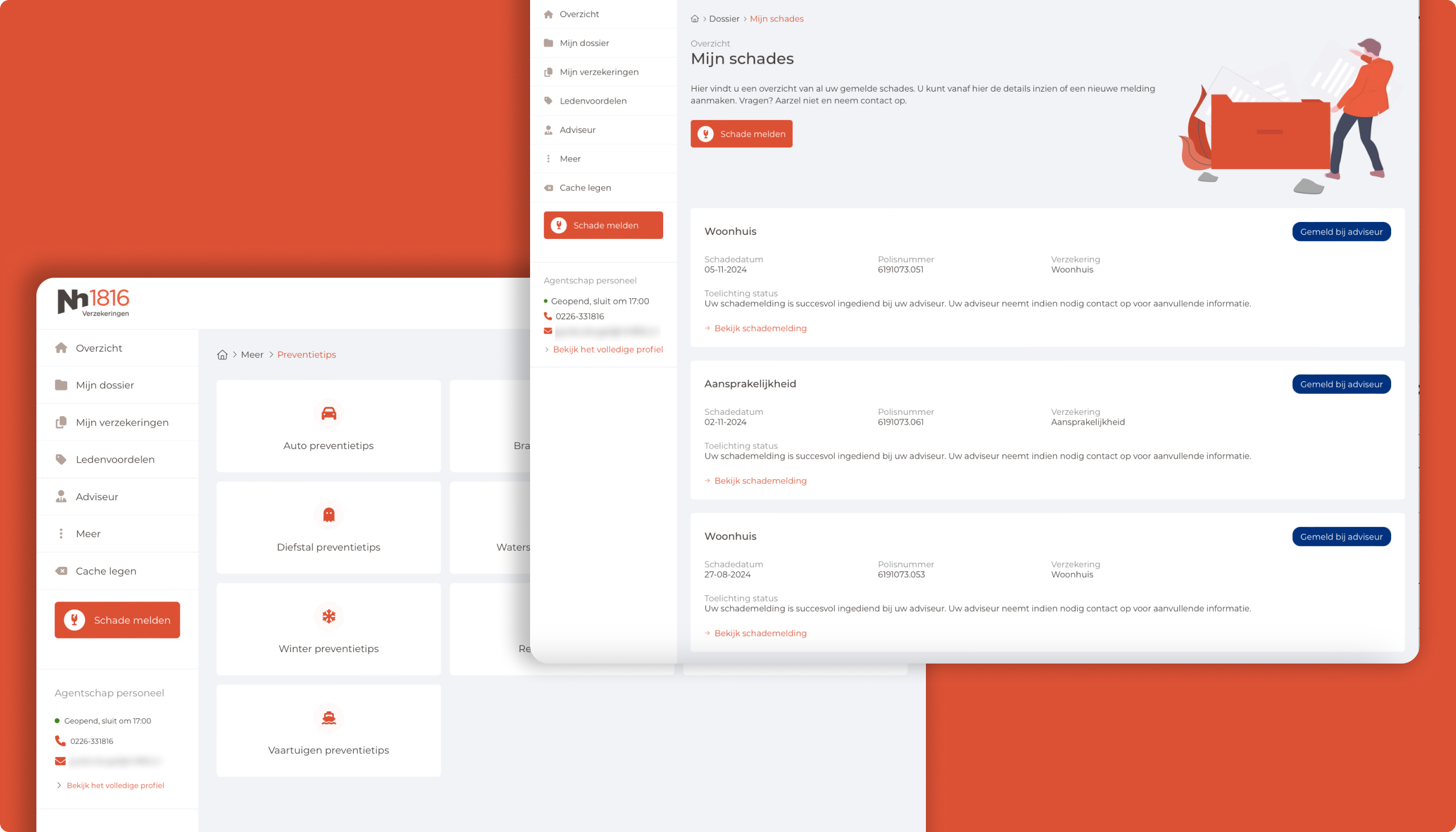Image resolution: width=1456 pixels, height=832 pixels.
Task: Select Cache legen in left sidebar
Action: 106,571
